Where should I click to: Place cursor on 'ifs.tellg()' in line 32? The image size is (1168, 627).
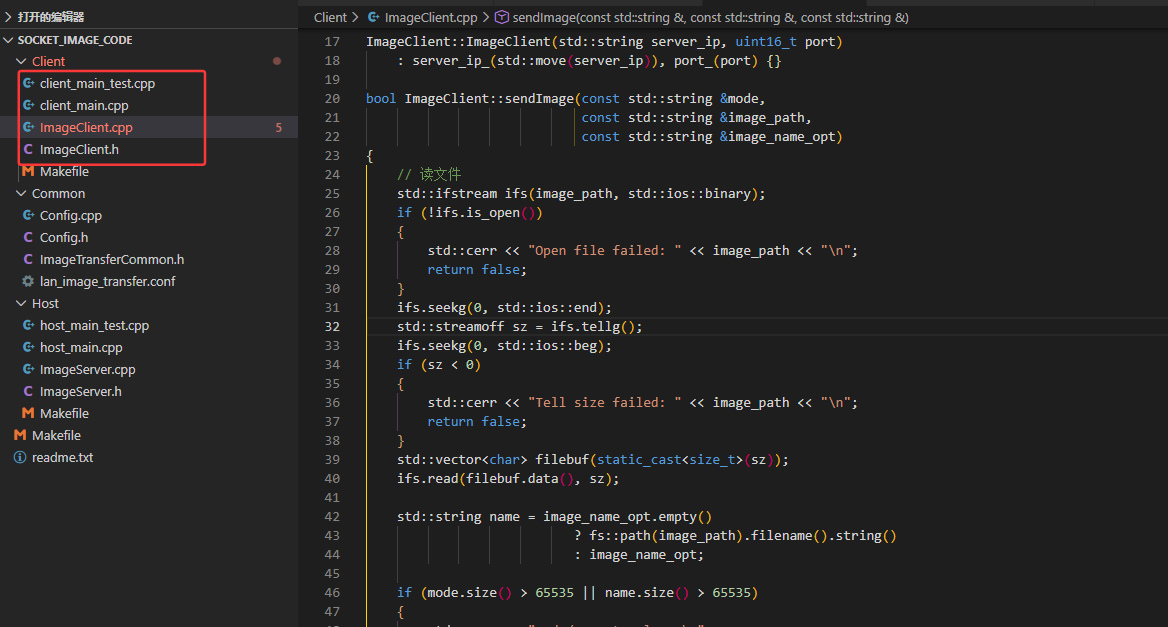(x=593, y=326)
